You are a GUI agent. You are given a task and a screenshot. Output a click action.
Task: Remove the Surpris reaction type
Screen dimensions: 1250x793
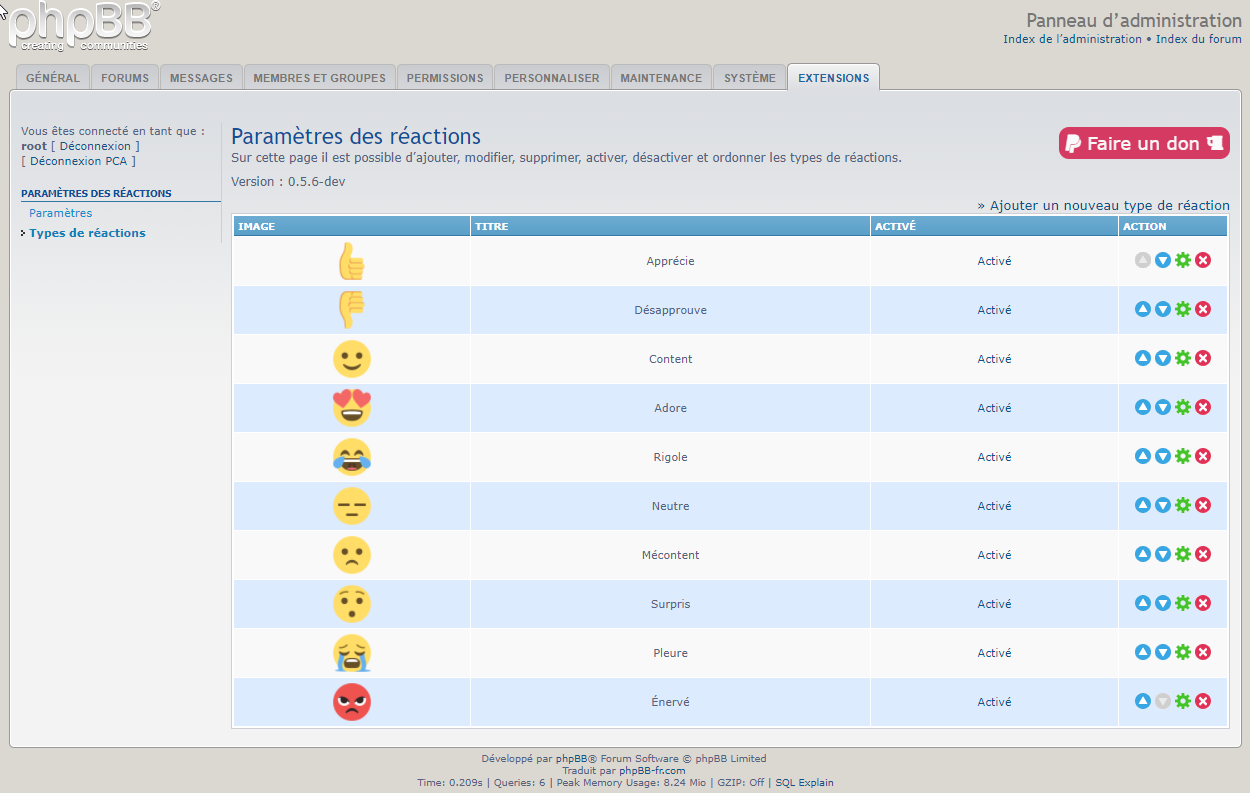coord(1203,603)
